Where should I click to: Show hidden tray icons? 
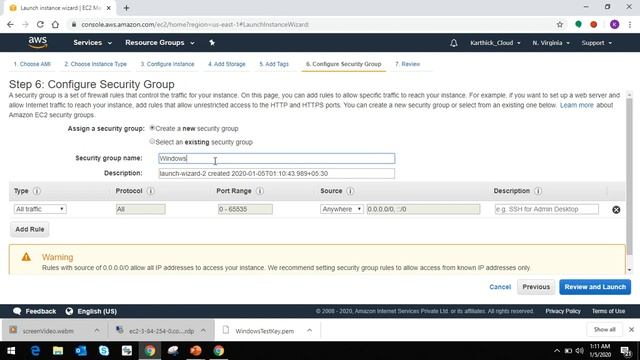point(556,351)
